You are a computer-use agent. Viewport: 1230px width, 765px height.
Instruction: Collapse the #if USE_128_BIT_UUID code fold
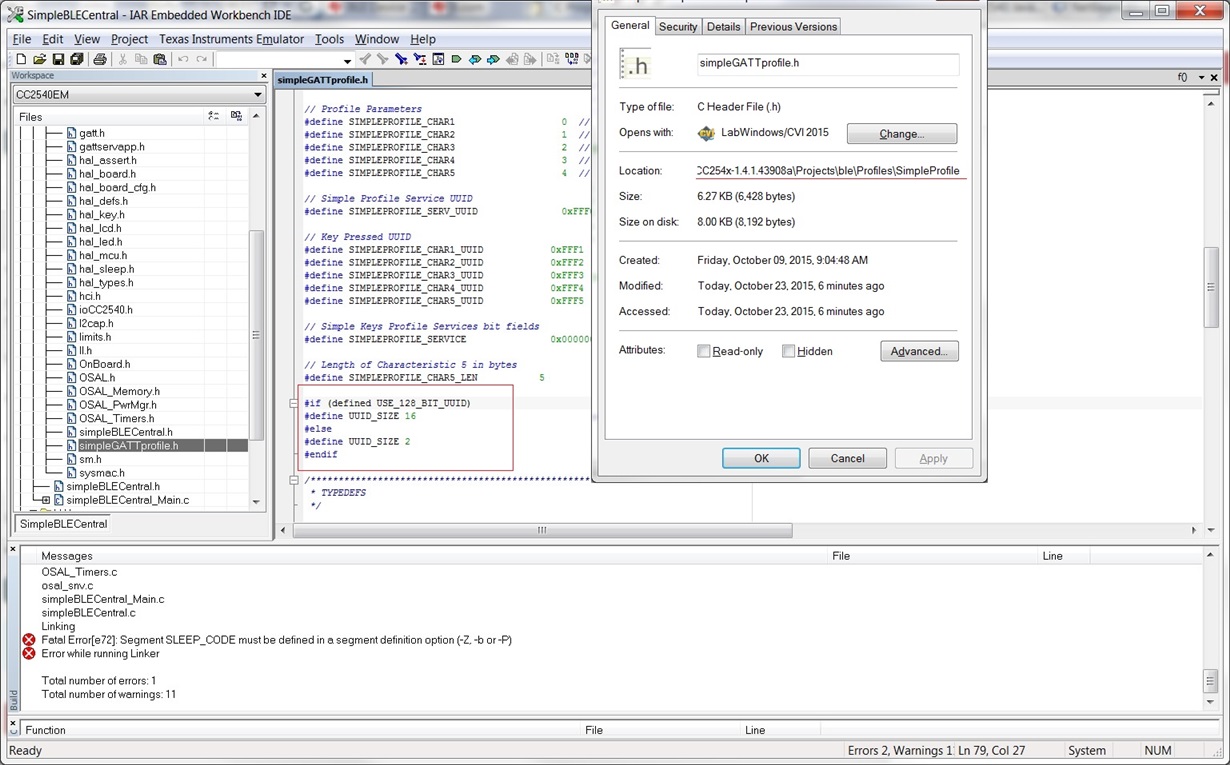(294, 403)
